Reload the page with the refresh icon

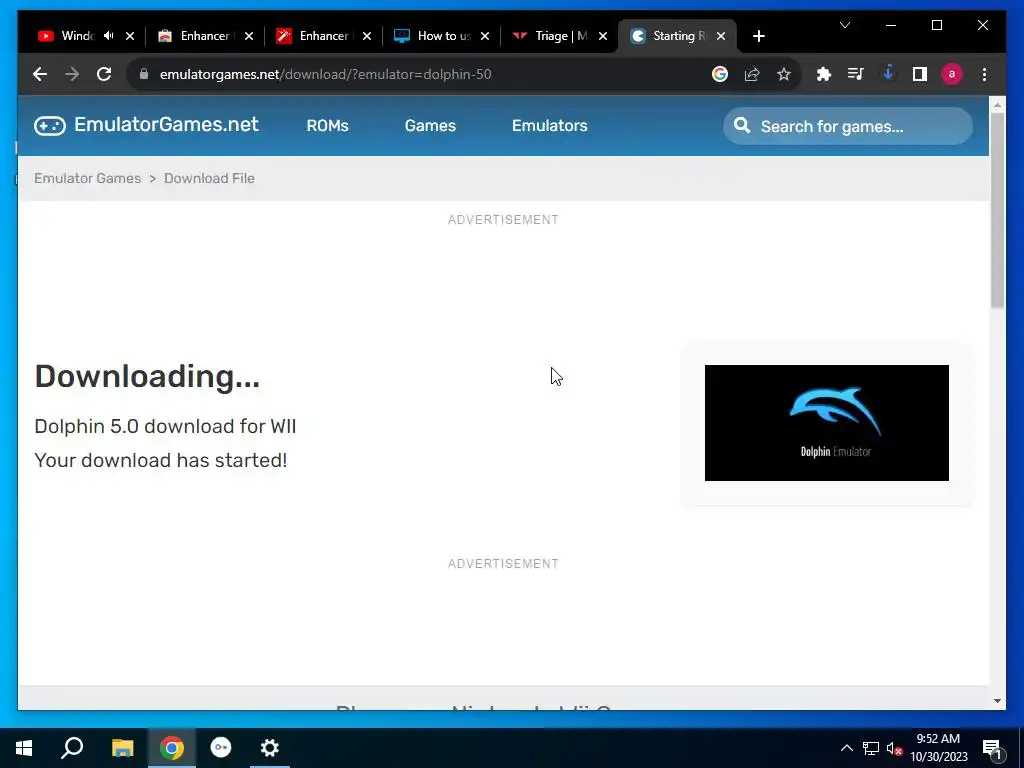click(104, 74)
